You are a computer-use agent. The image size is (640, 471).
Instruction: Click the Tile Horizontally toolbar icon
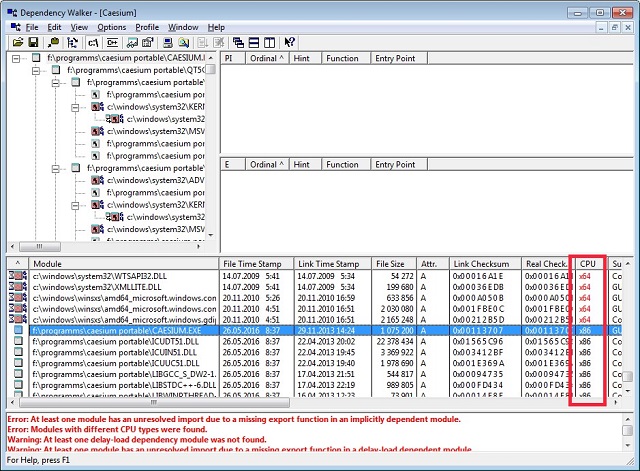pyautogui.click(x=254, y=42)
